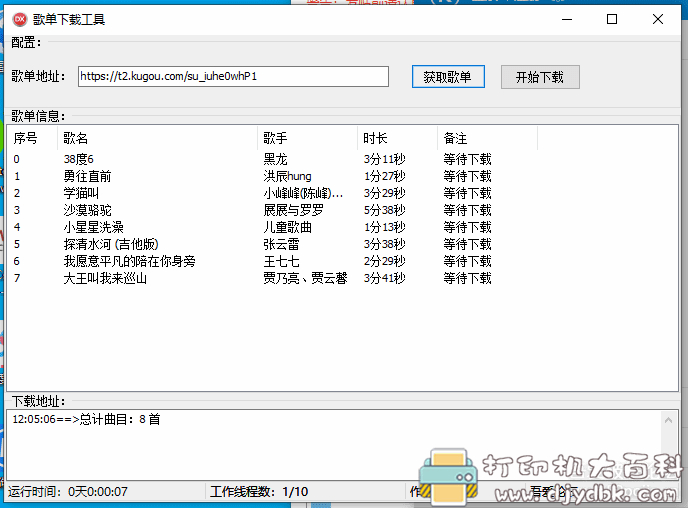Click the log scrollbar up arrow
The height and width of the screenshot is (508, 688).
[x=668, y=420]
